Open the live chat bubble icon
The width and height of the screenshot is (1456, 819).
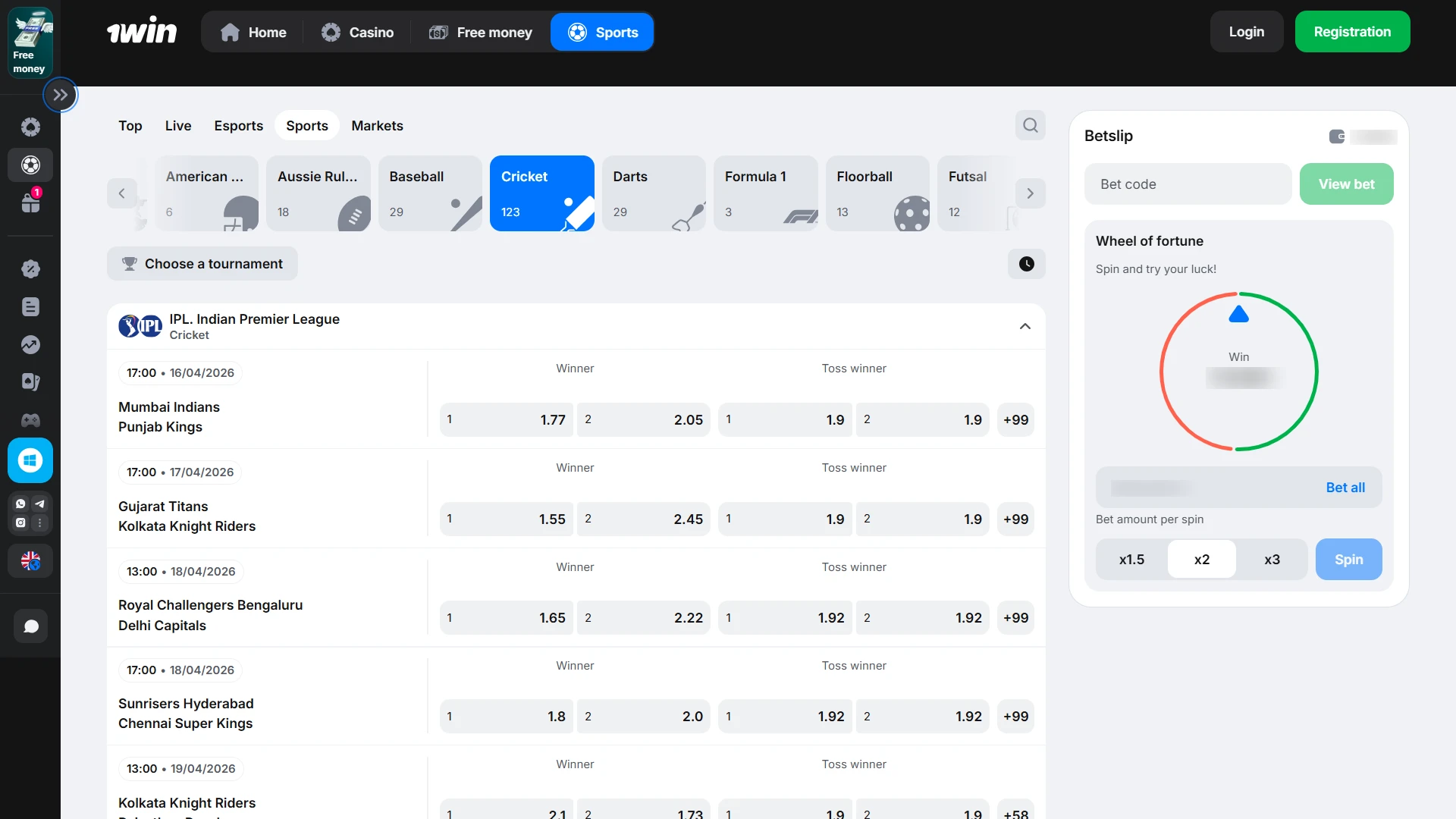[x=30, y=626]
